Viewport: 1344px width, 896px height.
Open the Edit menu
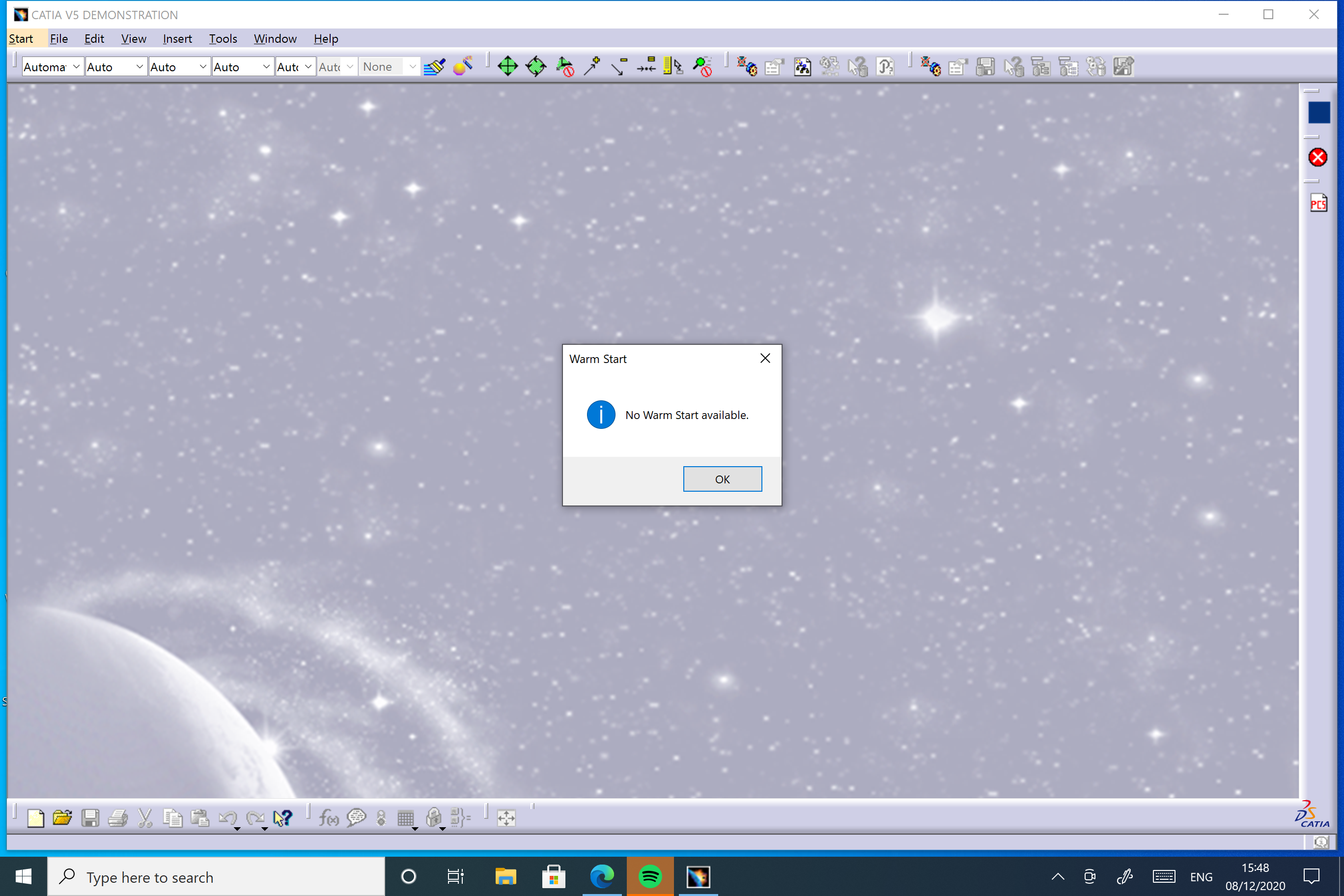tap(94, 38)
